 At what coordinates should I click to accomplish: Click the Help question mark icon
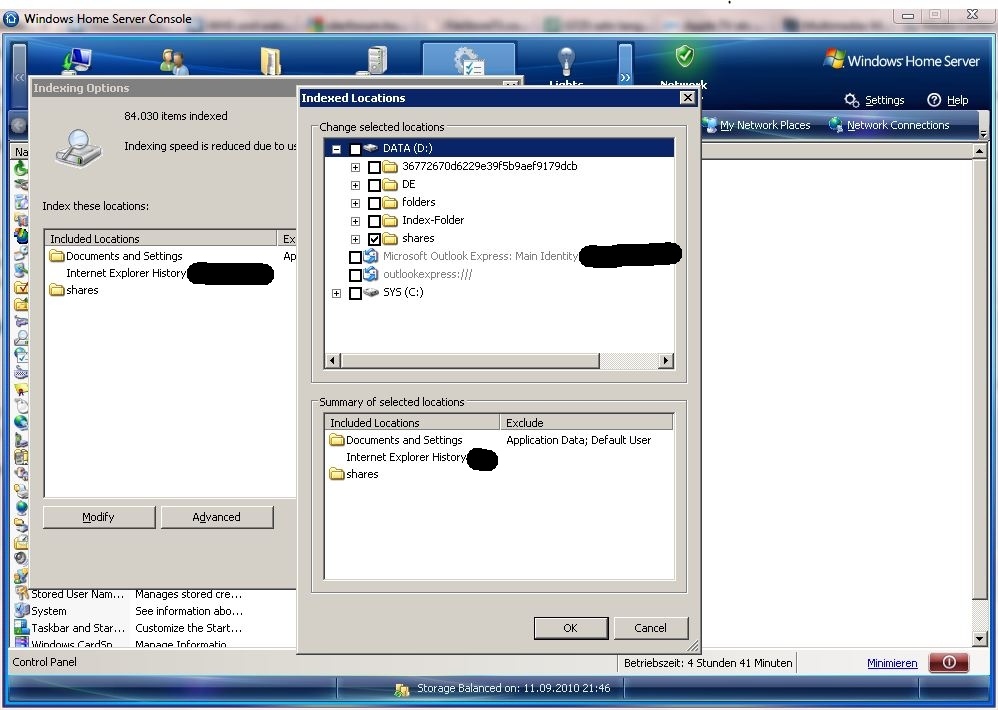pyautogui.click(x=934, y=100)
